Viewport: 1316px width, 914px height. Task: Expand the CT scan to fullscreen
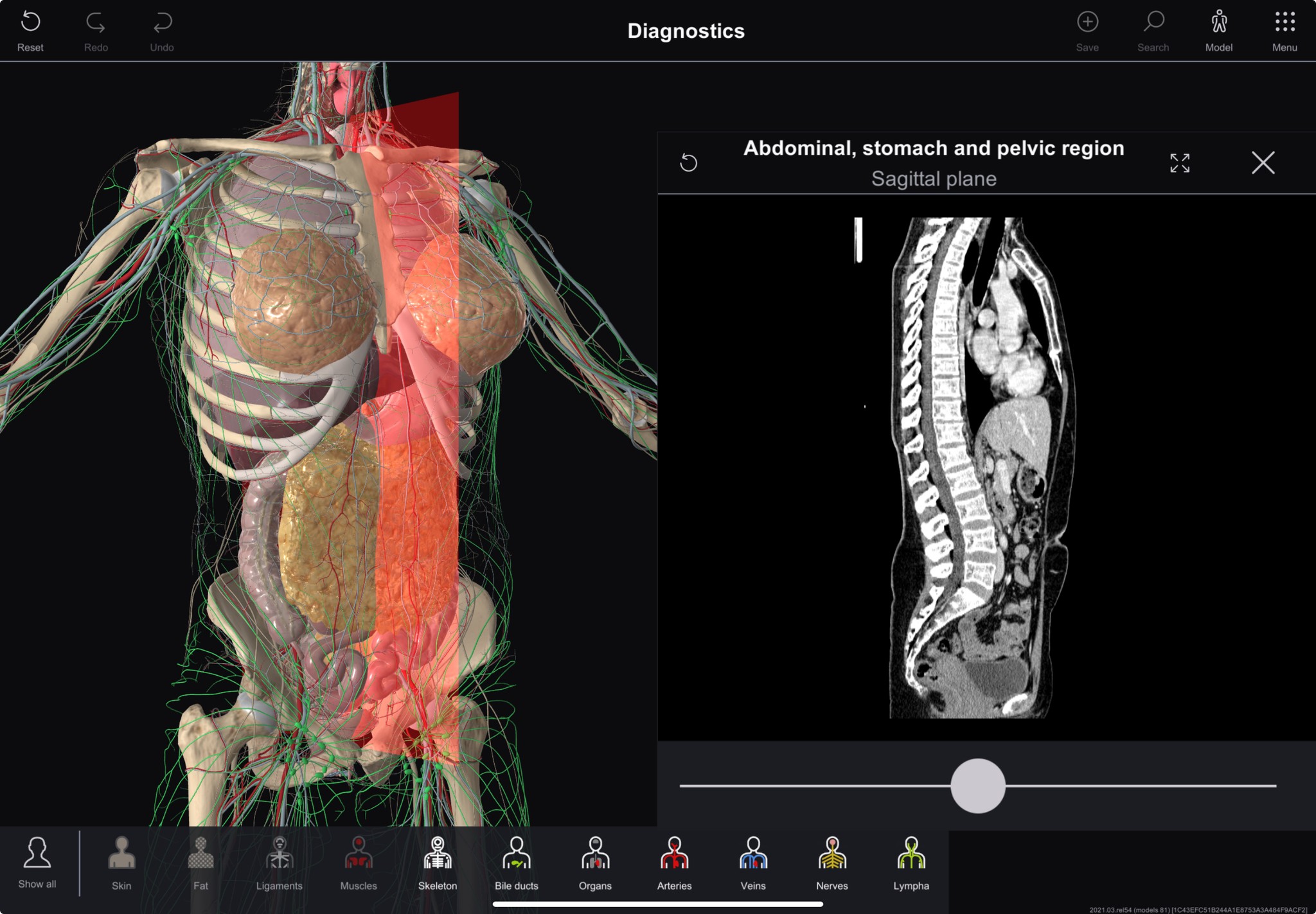[1180, 163]
